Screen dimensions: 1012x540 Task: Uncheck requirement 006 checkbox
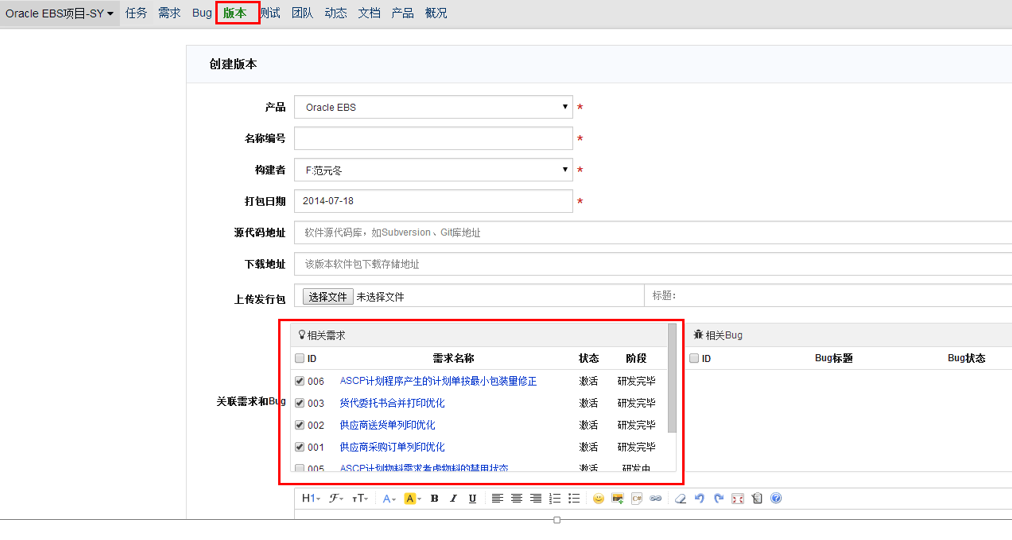click(300, 381)
